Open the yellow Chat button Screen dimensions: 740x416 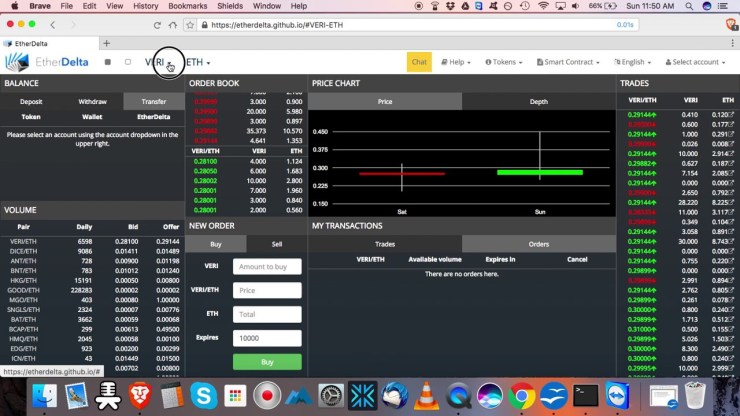(x=419, y=62)
